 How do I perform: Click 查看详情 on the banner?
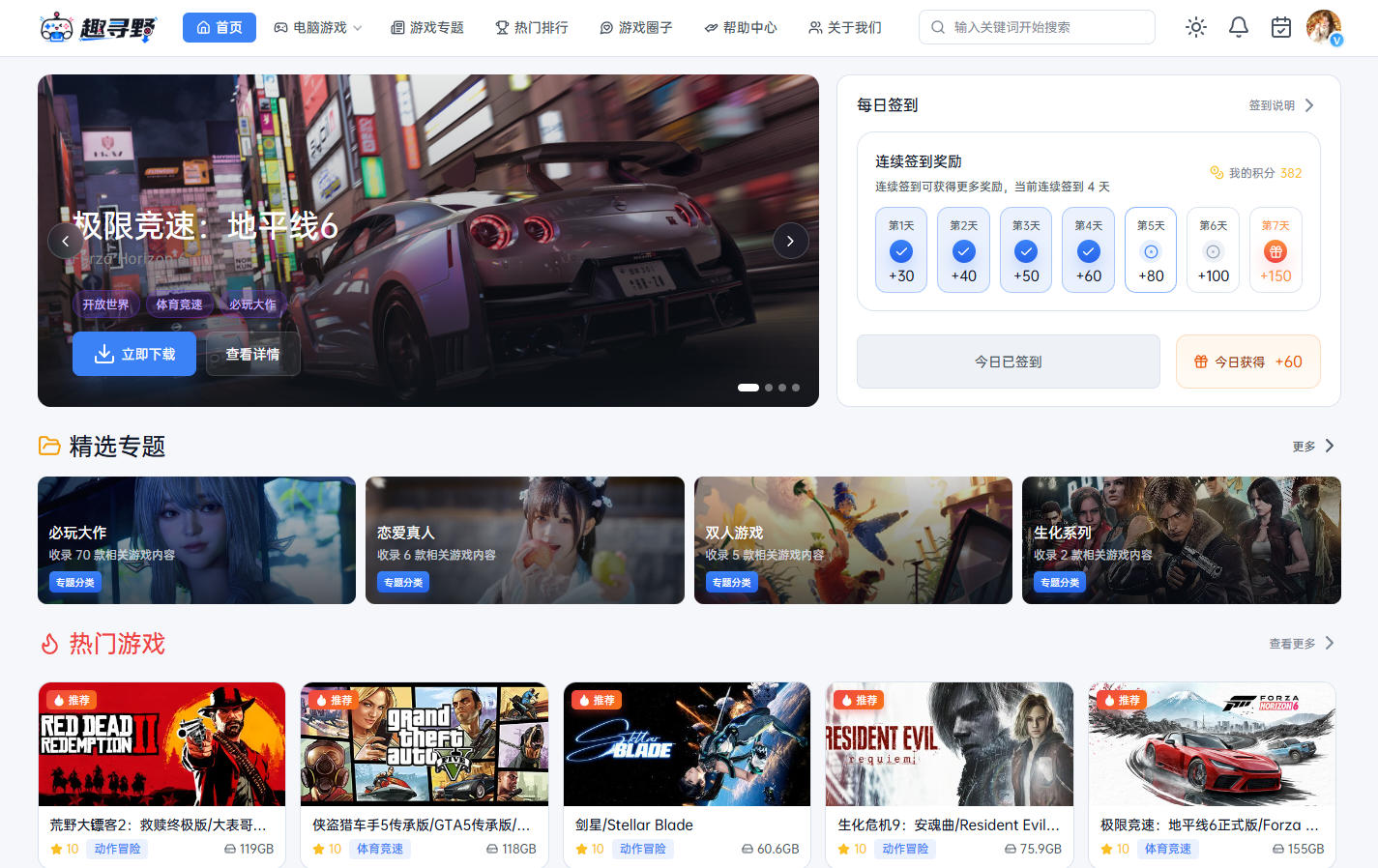point(252,354)
